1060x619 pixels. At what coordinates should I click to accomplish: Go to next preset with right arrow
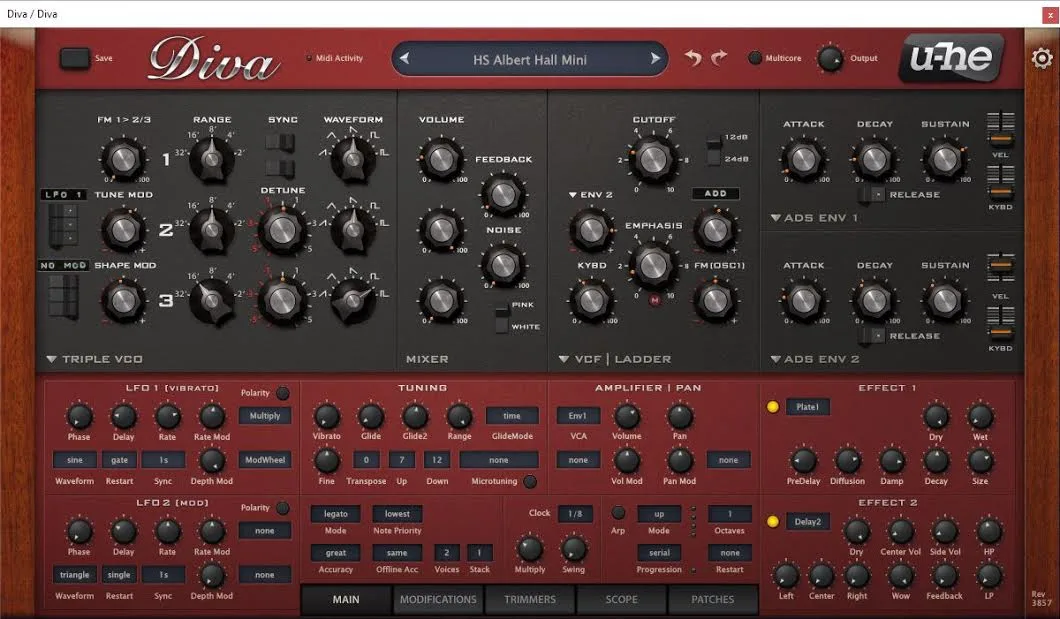[x=655, y=59]
